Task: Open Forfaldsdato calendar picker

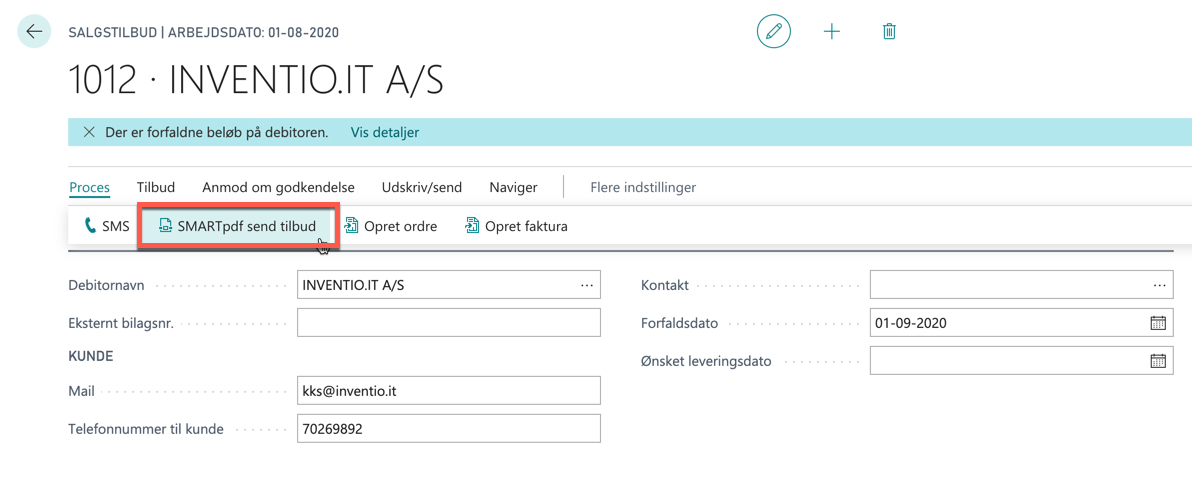Action: pos(1158,322)
